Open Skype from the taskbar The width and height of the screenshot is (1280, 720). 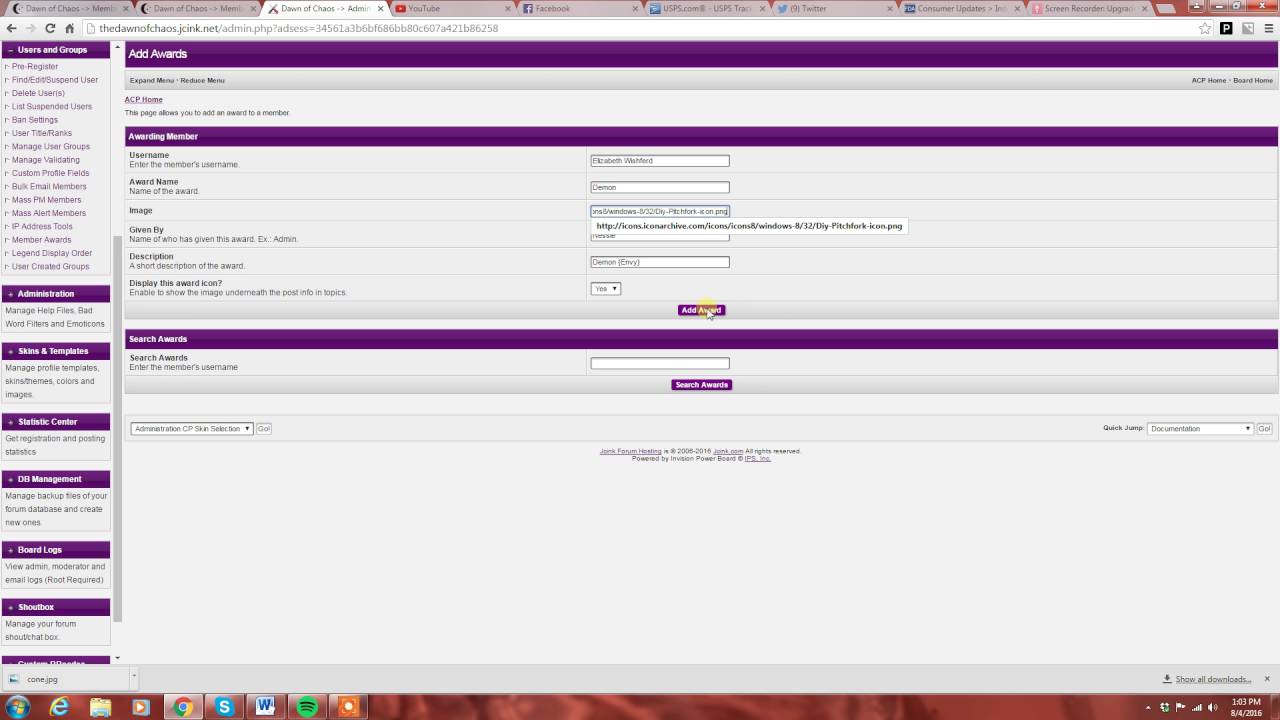point(224,707)
